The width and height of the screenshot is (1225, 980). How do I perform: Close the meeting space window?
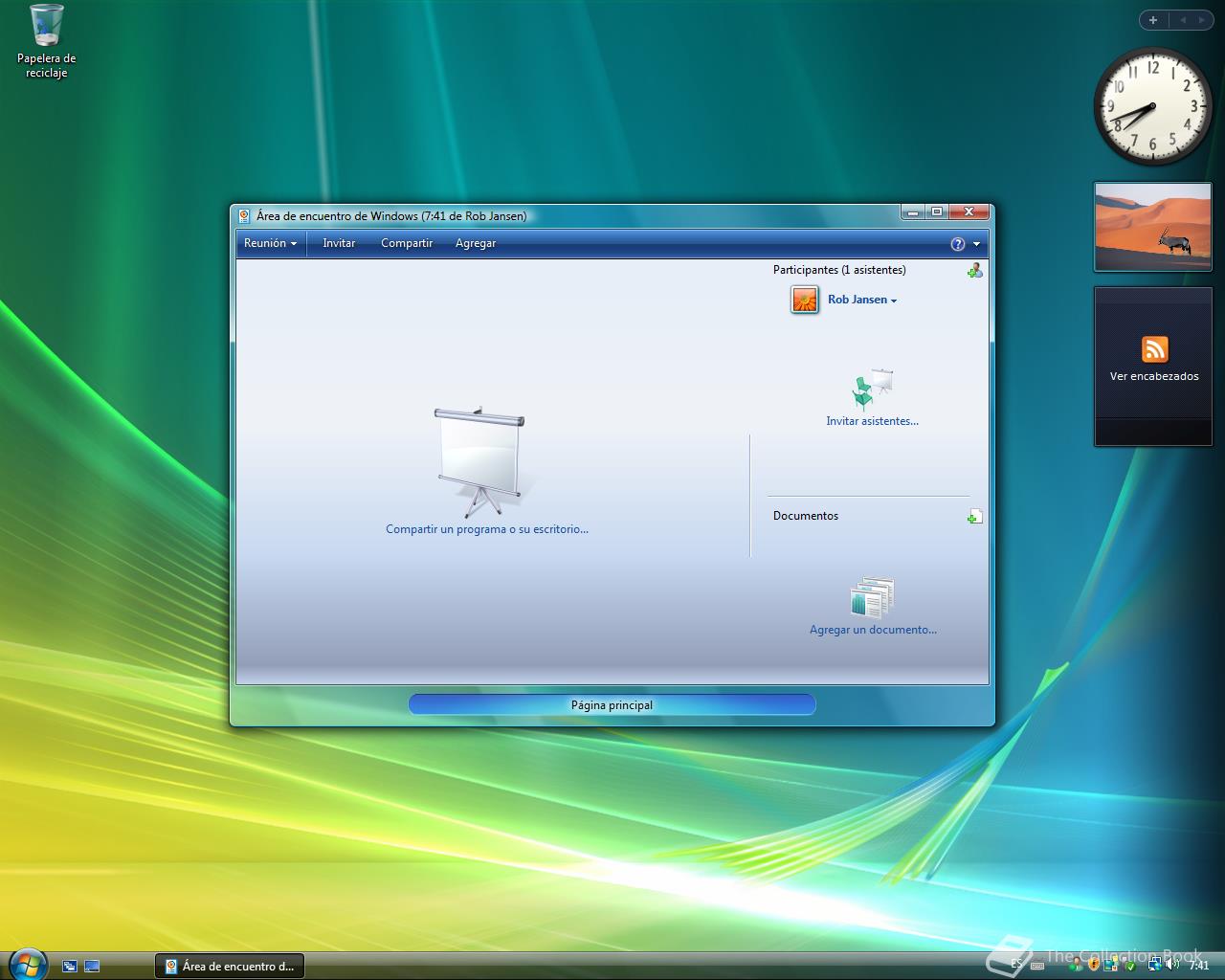(969, 212)
